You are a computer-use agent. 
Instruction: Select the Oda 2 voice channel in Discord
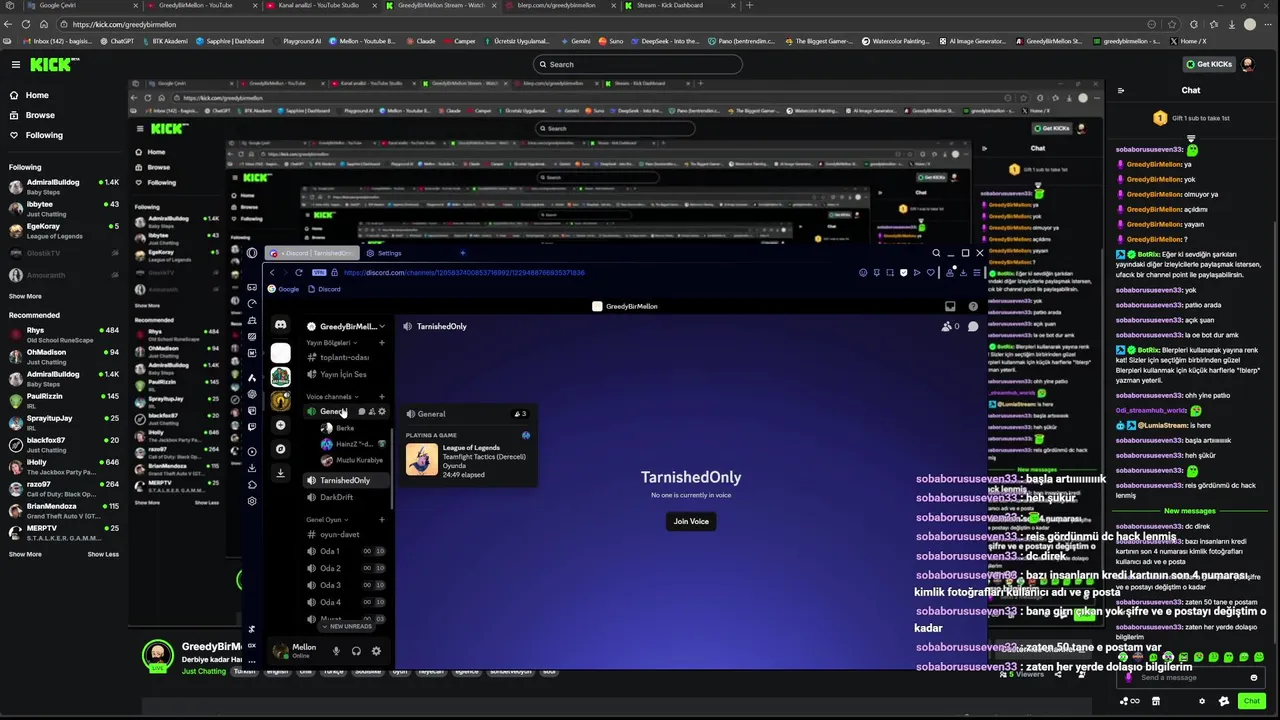346,568
